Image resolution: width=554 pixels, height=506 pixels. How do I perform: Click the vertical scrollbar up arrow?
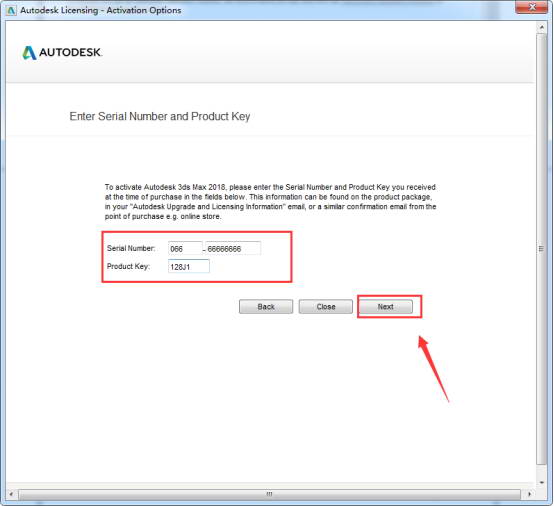541,27
